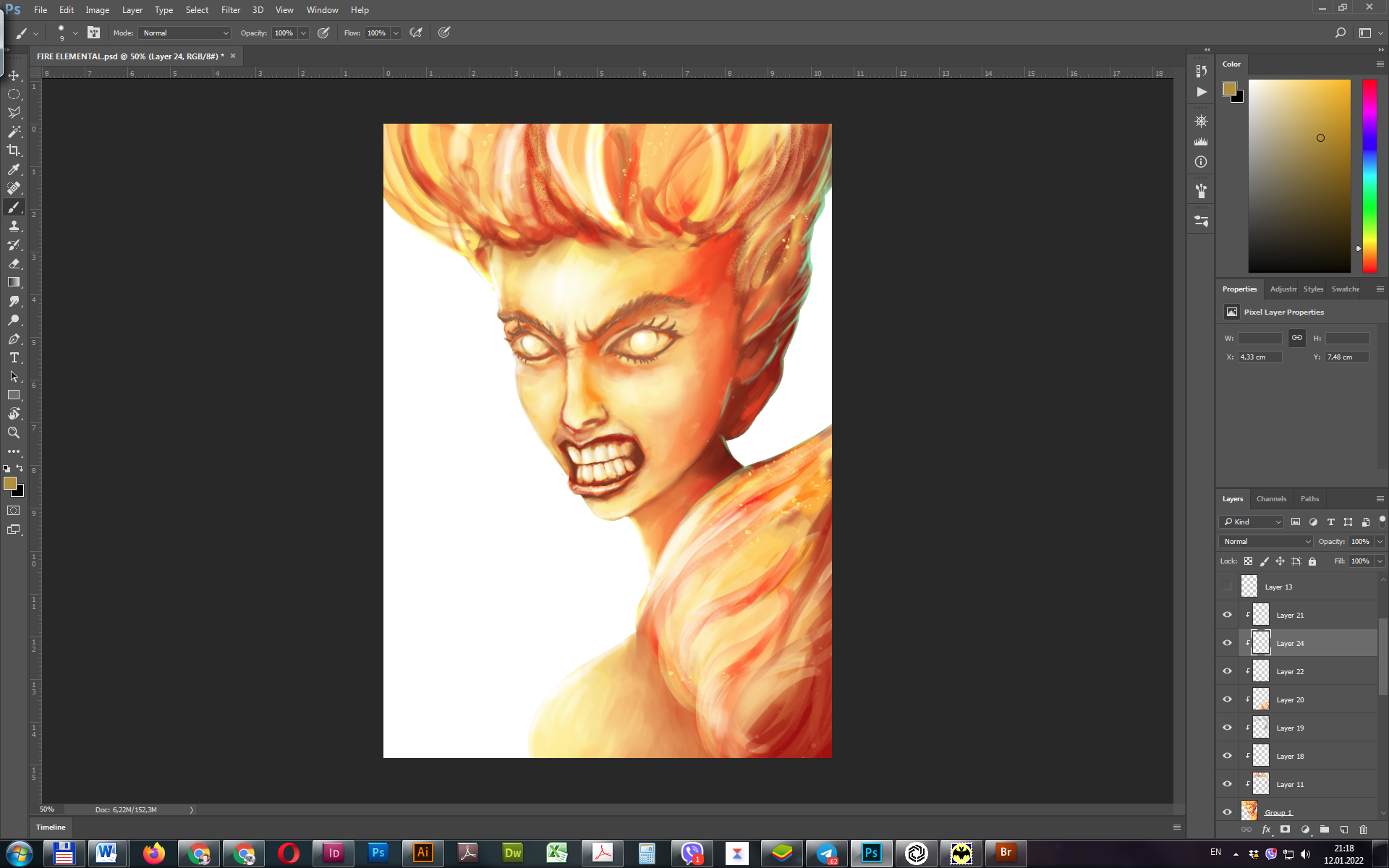
Task: Switch to the Channels tab
Action: tap(1271, 499)
